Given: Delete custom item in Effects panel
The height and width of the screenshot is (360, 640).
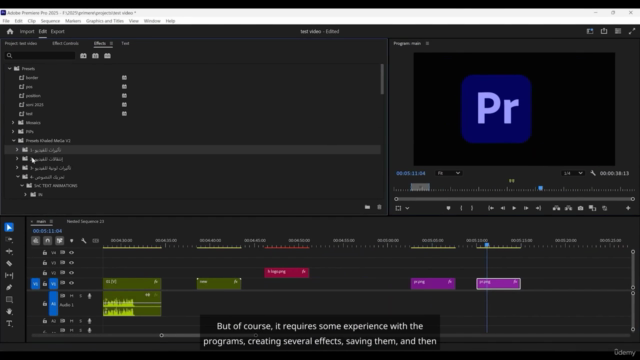Looking at the screenshot, I should (x=379, y=207).
